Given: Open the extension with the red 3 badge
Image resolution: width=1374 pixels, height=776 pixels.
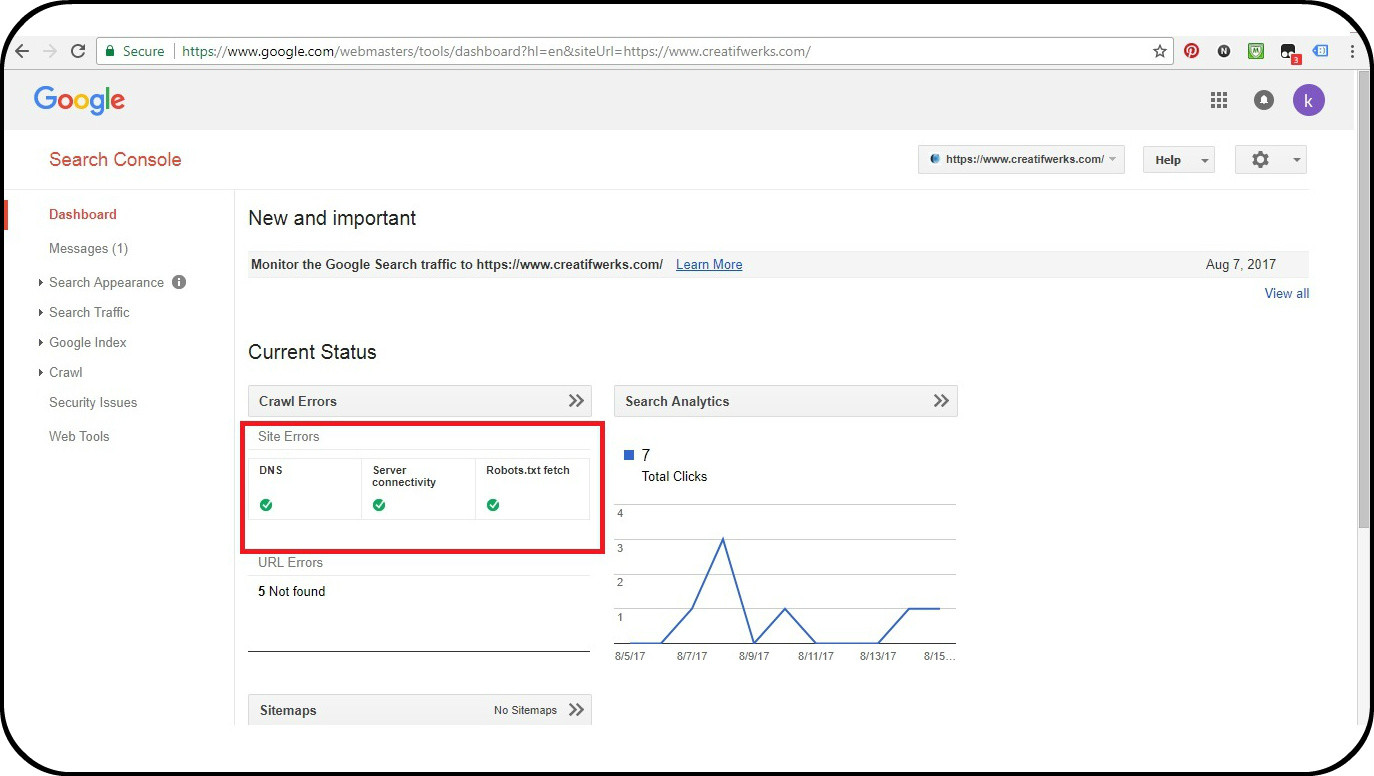Looking at the screenshot, I should coord(1289,52).
